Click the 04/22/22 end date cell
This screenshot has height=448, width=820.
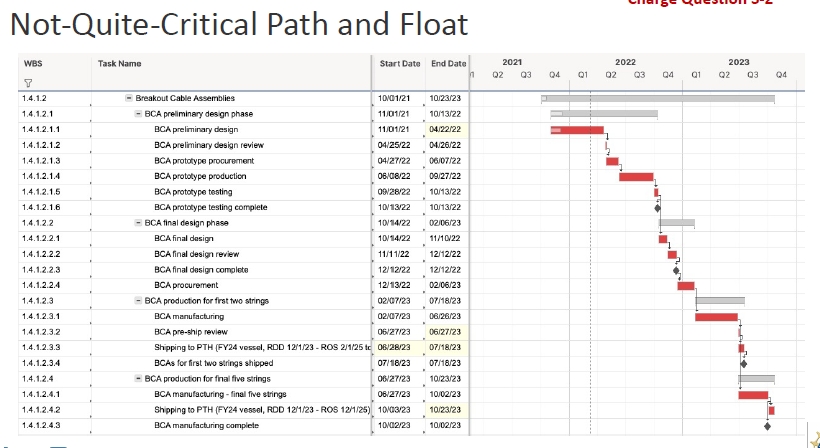click(x=446, y=130)
